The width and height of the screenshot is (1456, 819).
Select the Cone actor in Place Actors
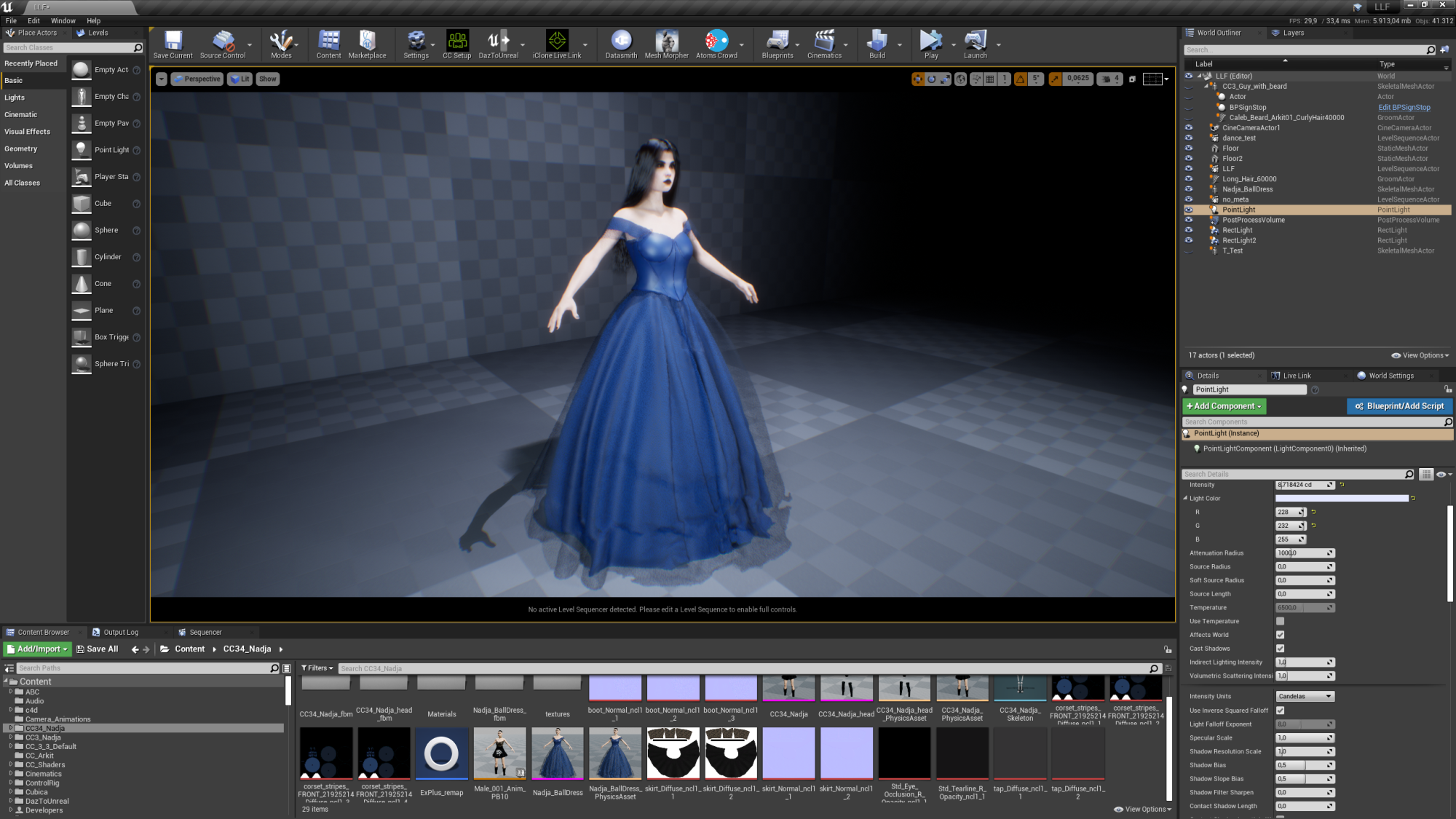point(106,284)
